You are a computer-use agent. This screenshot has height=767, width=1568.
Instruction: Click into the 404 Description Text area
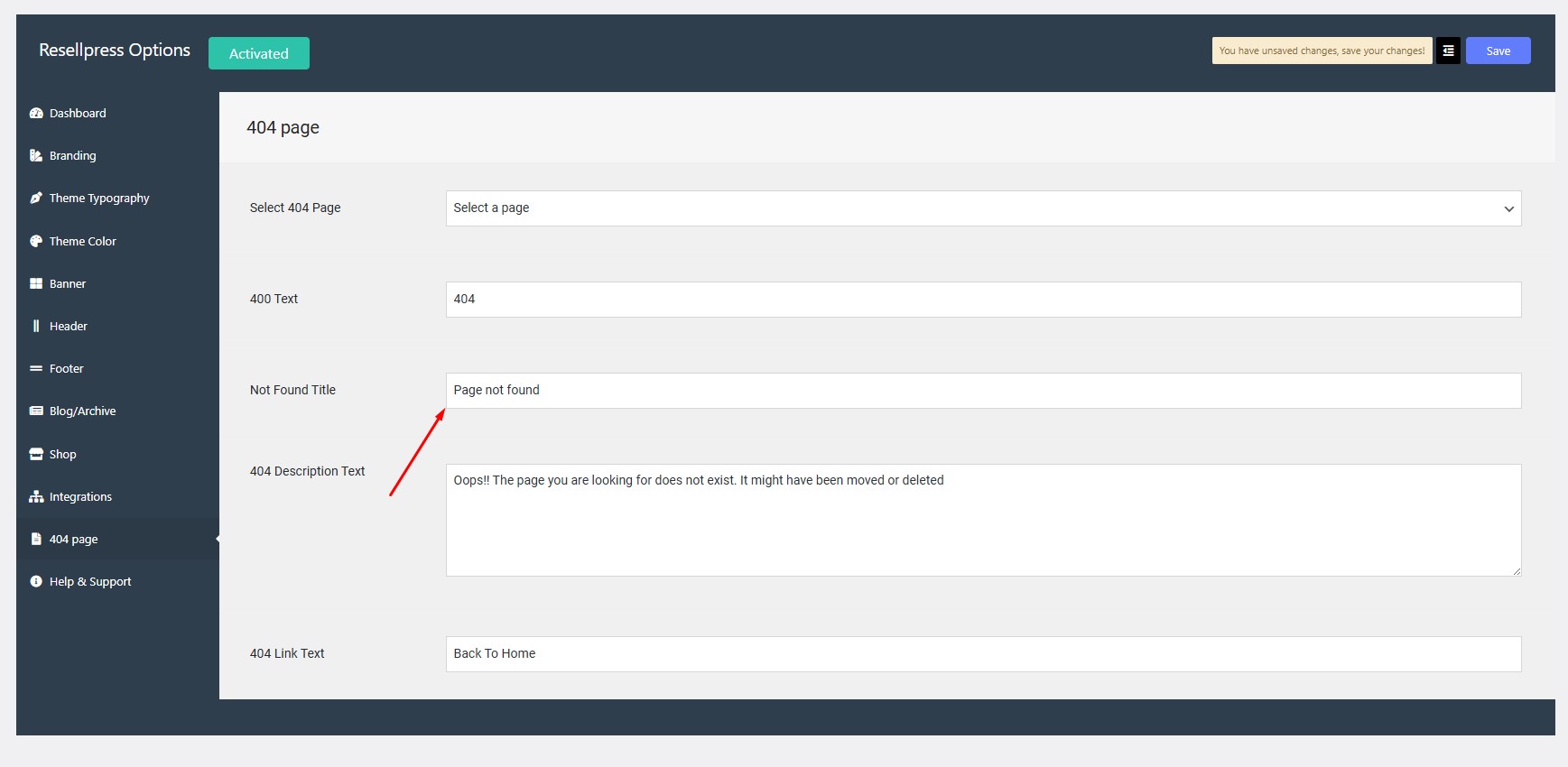pos(982,520)
